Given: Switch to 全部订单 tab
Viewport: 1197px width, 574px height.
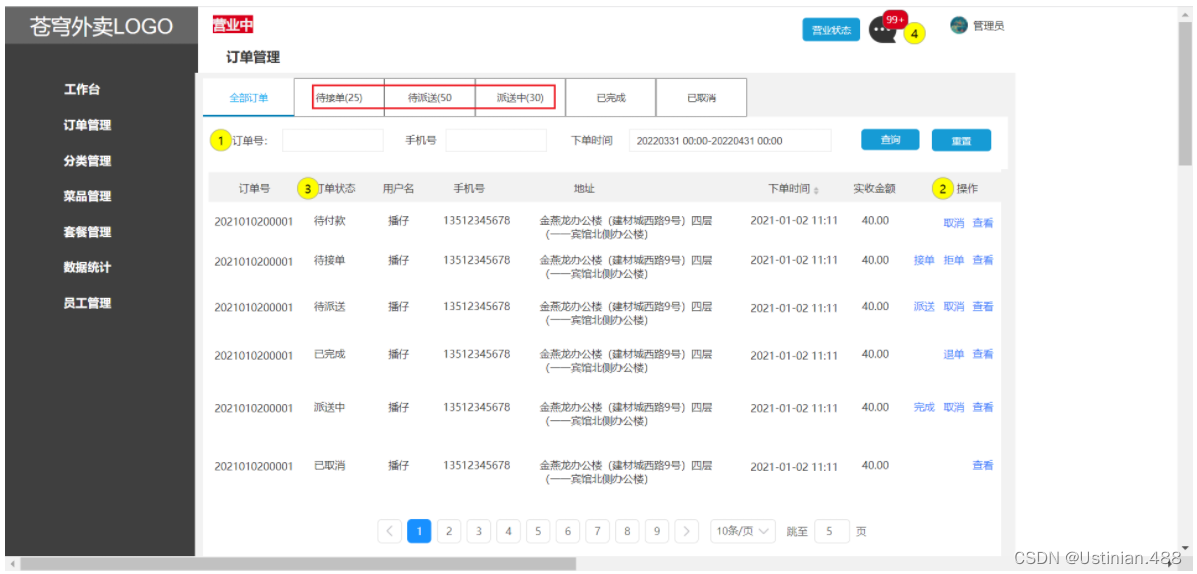Looking at the screenshot, I should (249, 98).
